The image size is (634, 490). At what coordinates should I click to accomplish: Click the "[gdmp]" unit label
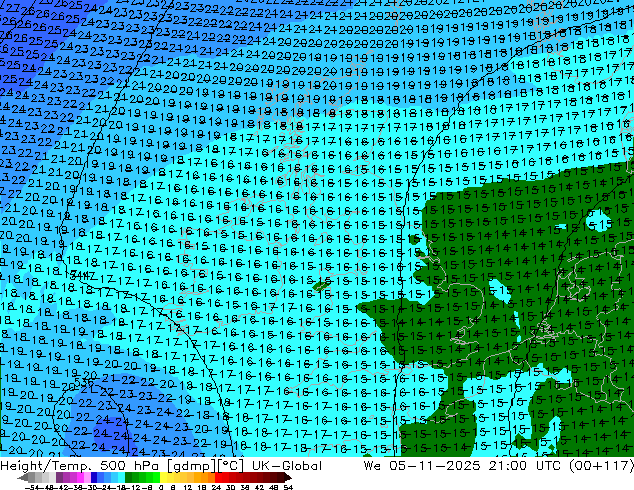tap(191, 466)
